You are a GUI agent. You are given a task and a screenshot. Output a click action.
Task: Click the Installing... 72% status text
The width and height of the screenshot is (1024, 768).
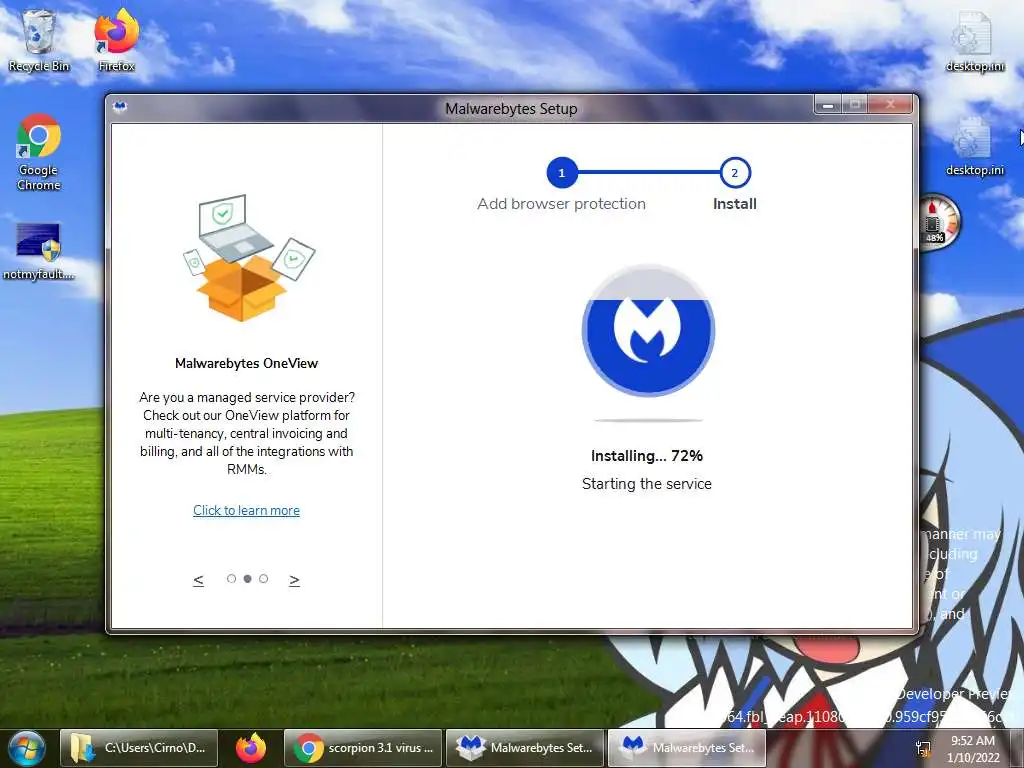pyautogui.click(x=647, y=456)
